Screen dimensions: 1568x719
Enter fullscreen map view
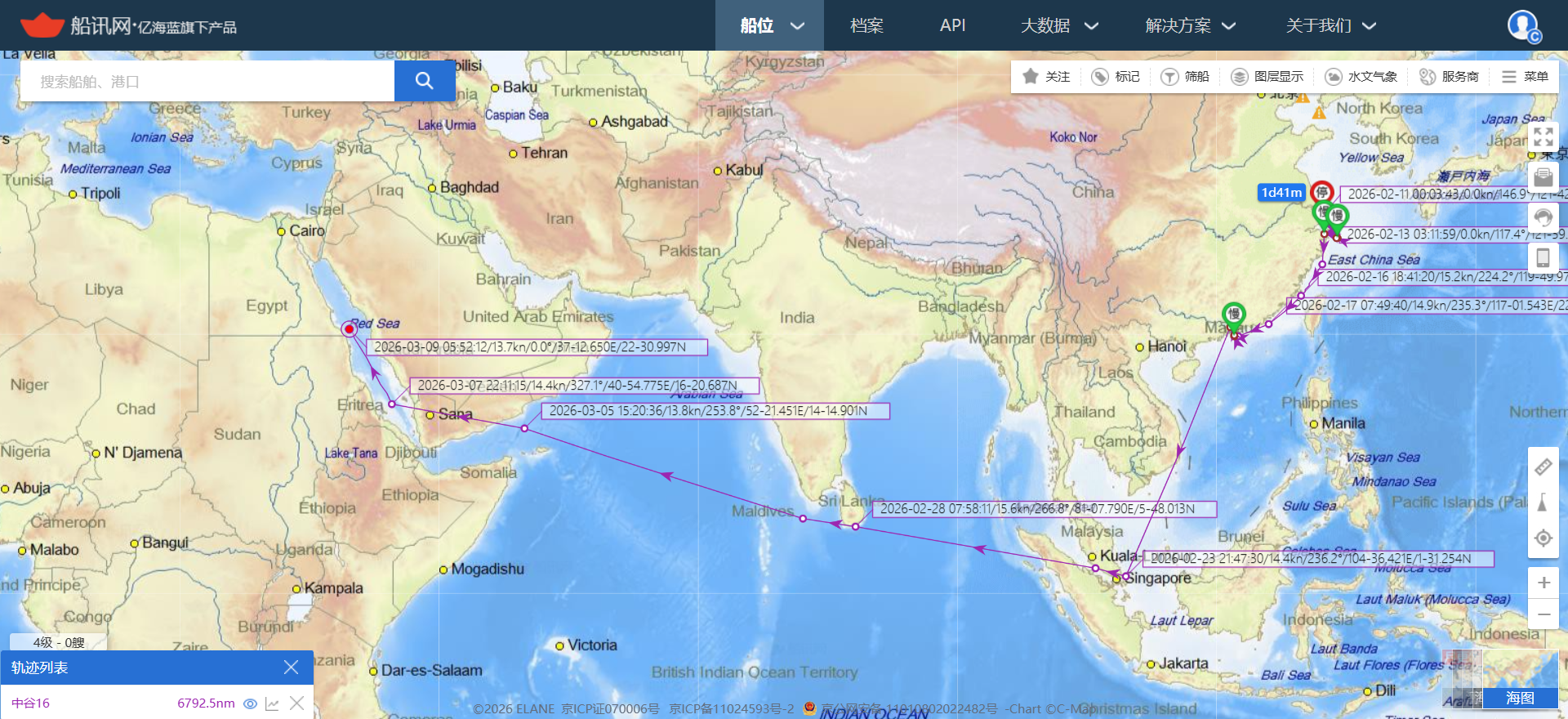(x=1543, y=136)
